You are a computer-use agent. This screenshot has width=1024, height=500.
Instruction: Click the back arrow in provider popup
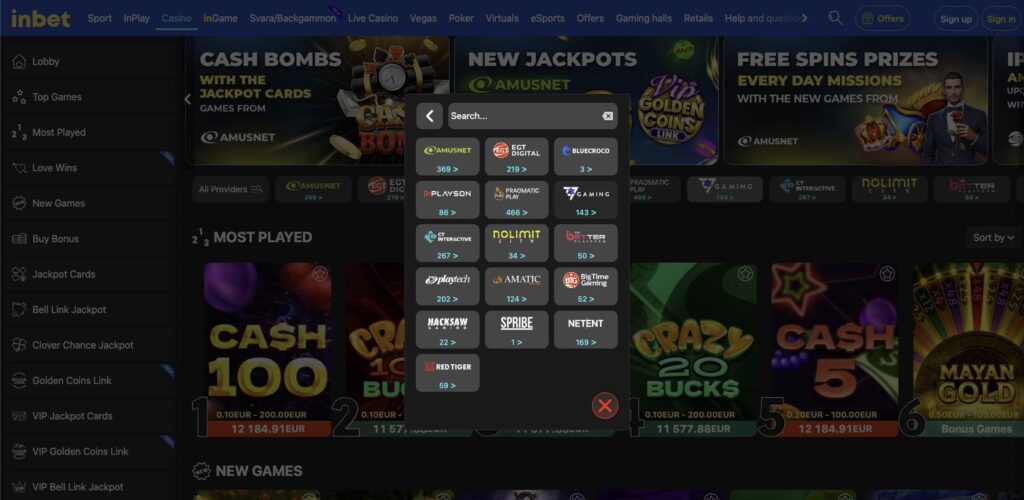(430, 116)
